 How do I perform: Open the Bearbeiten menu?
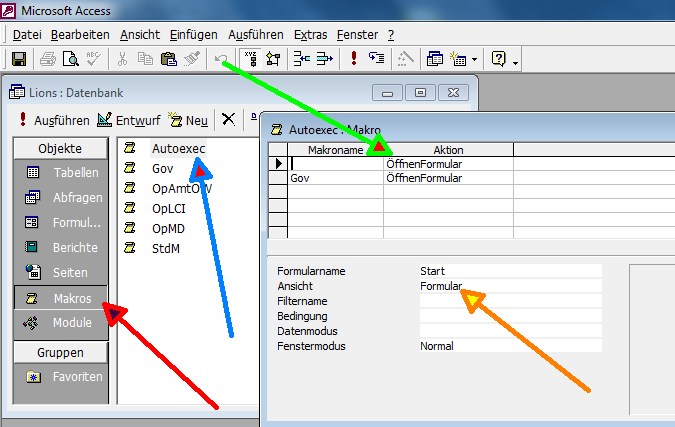80,35
